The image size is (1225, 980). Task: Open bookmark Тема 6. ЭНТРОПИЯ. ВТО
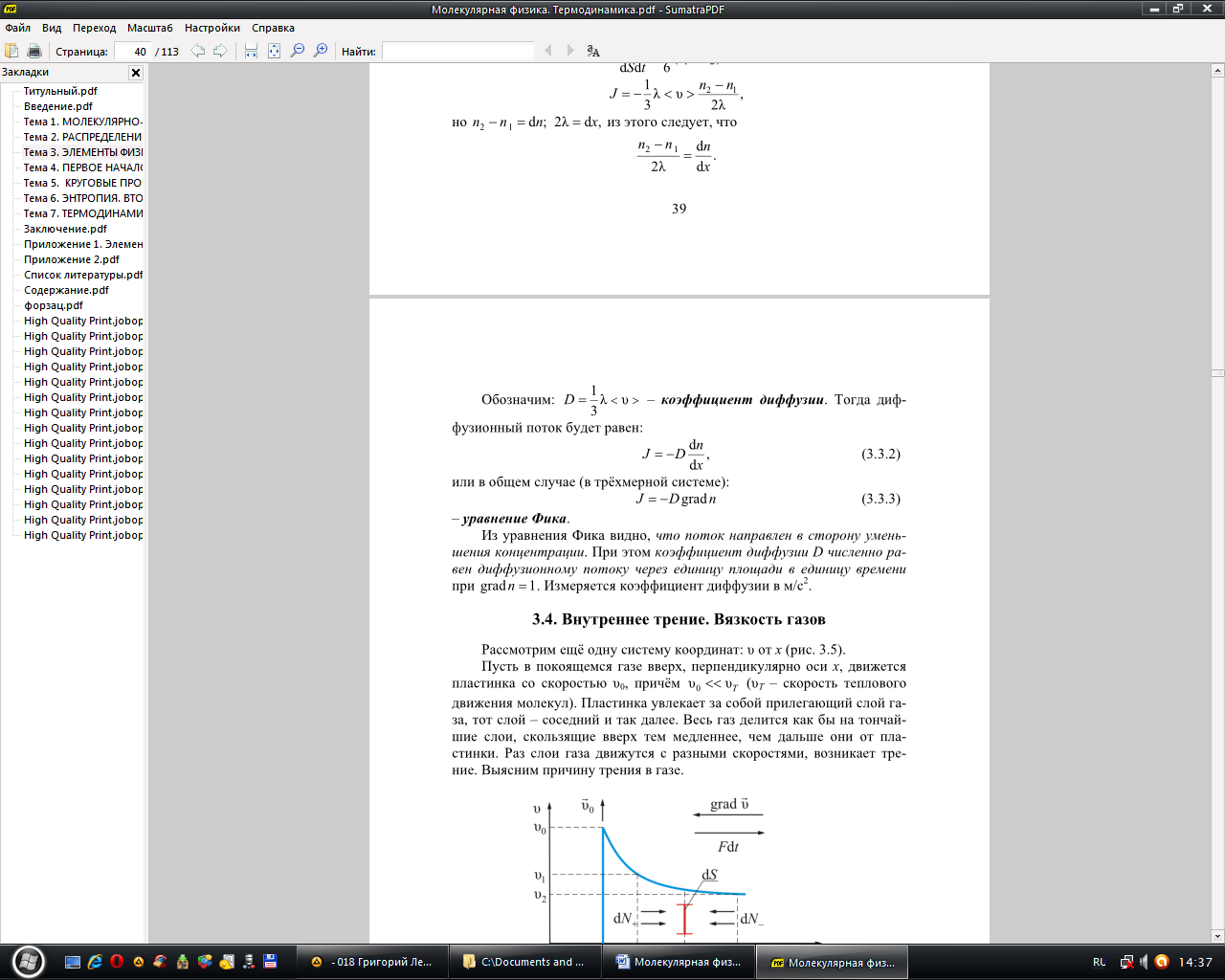(83, 198)
